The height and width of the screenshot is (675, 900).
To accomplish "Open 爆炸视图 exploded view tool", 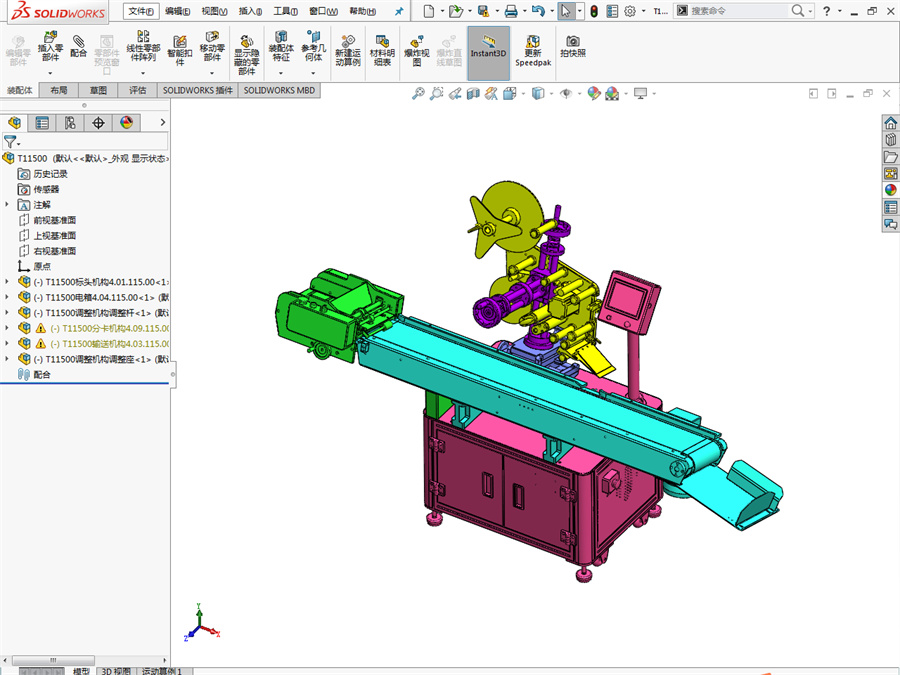I will (417, 50).
